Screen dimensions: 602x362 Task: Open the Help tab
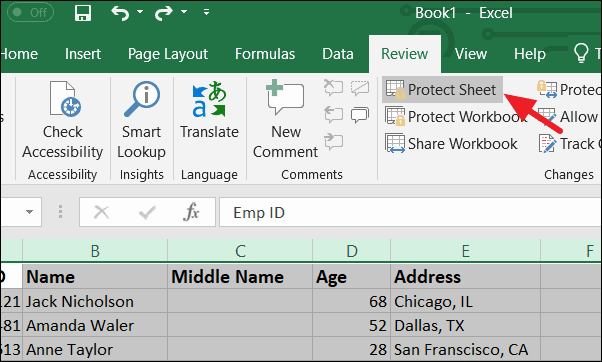tap(530, 54)
